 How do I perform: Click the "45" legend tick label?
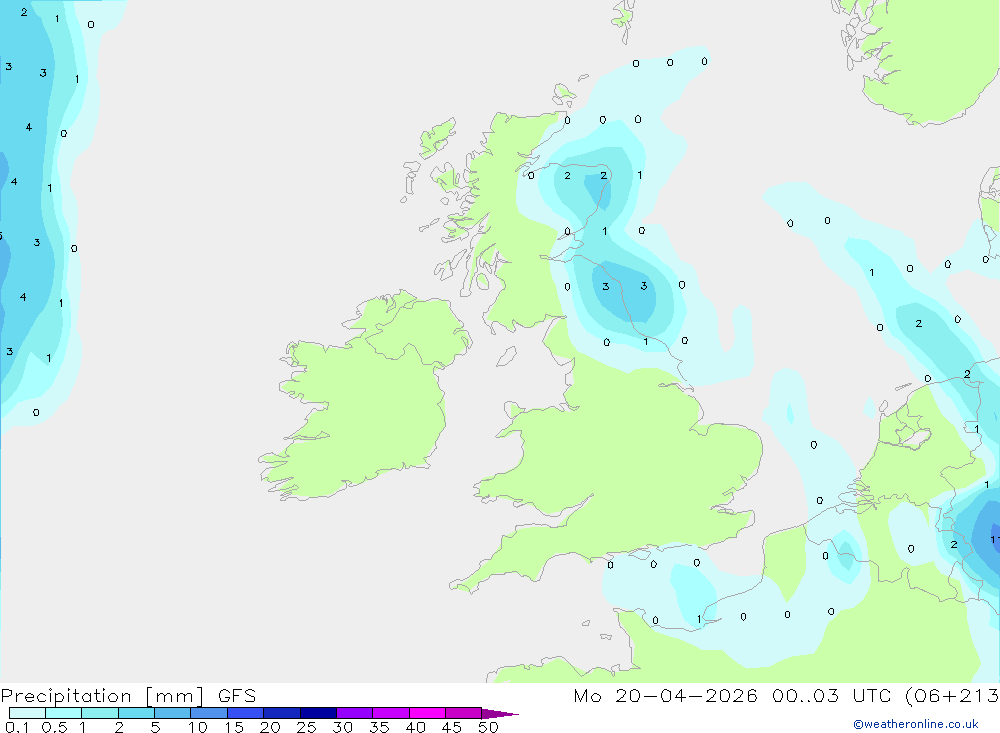(x=452, y=727)
